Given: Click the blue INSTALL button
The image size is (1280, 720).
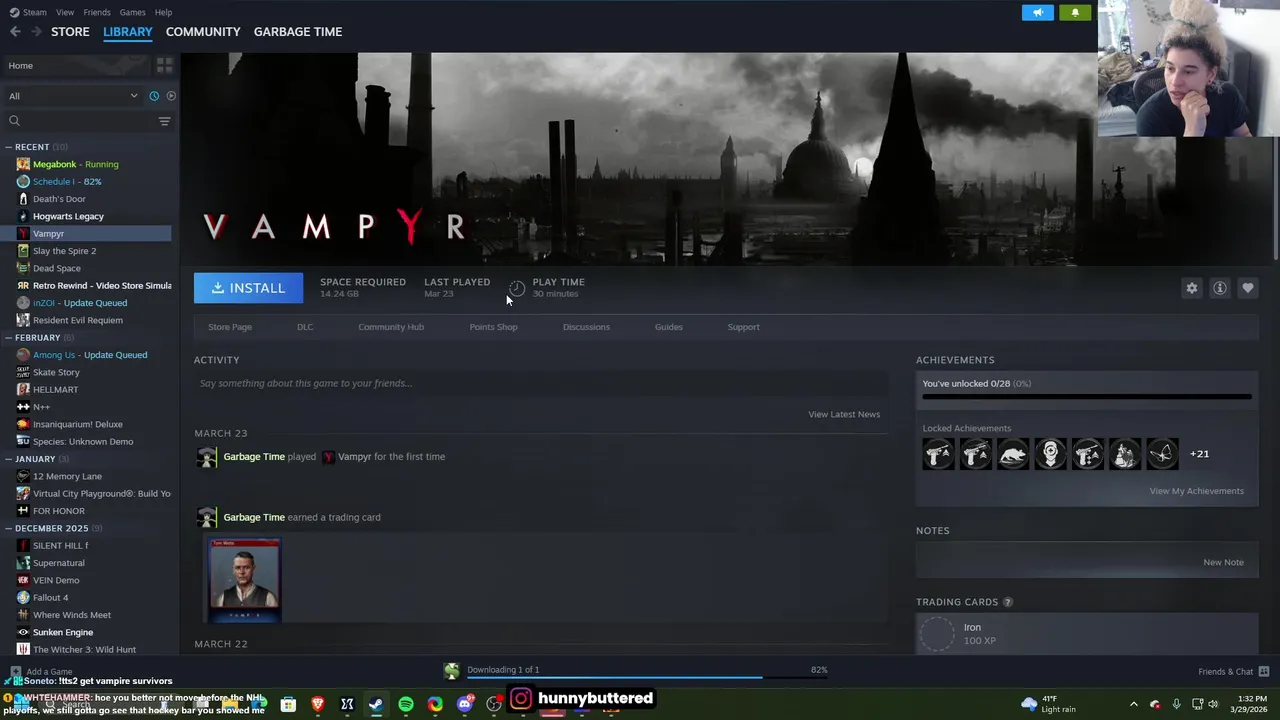Looking at the screenshot, I should tap(248, 288).
